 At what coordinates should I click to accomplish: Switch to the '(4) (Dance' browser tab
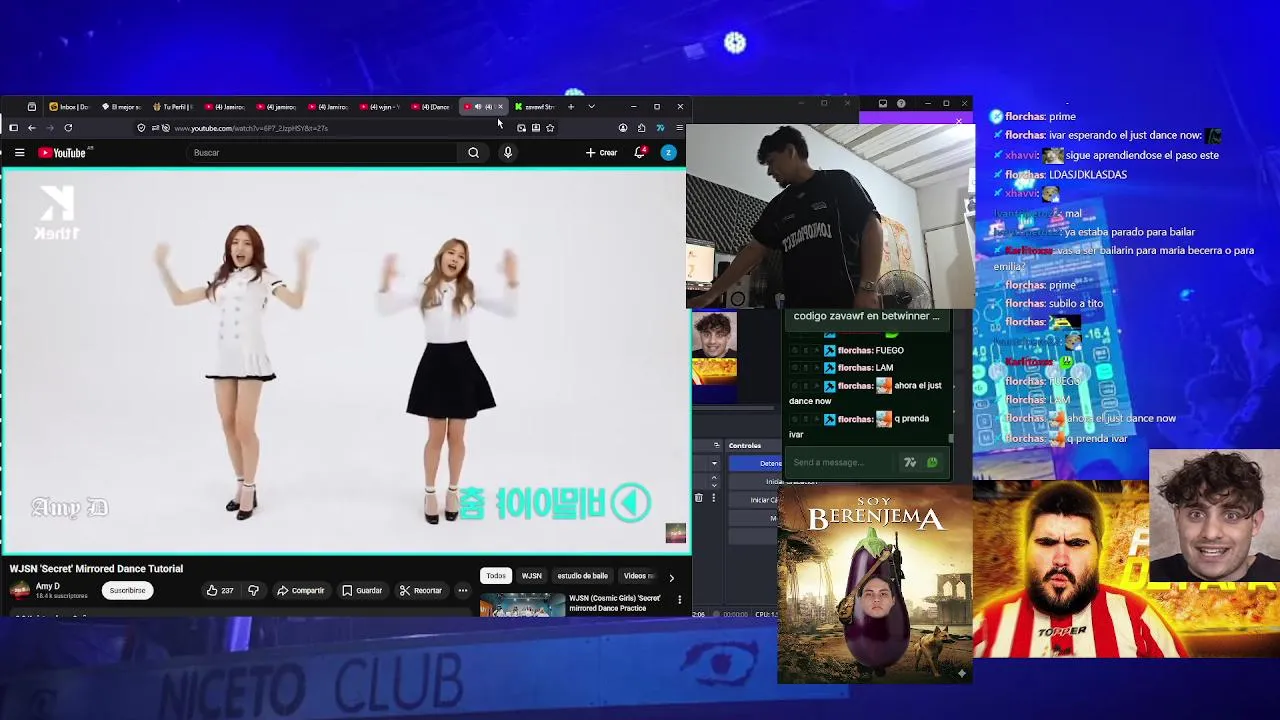pyautogui.click(x=432, y=107)
